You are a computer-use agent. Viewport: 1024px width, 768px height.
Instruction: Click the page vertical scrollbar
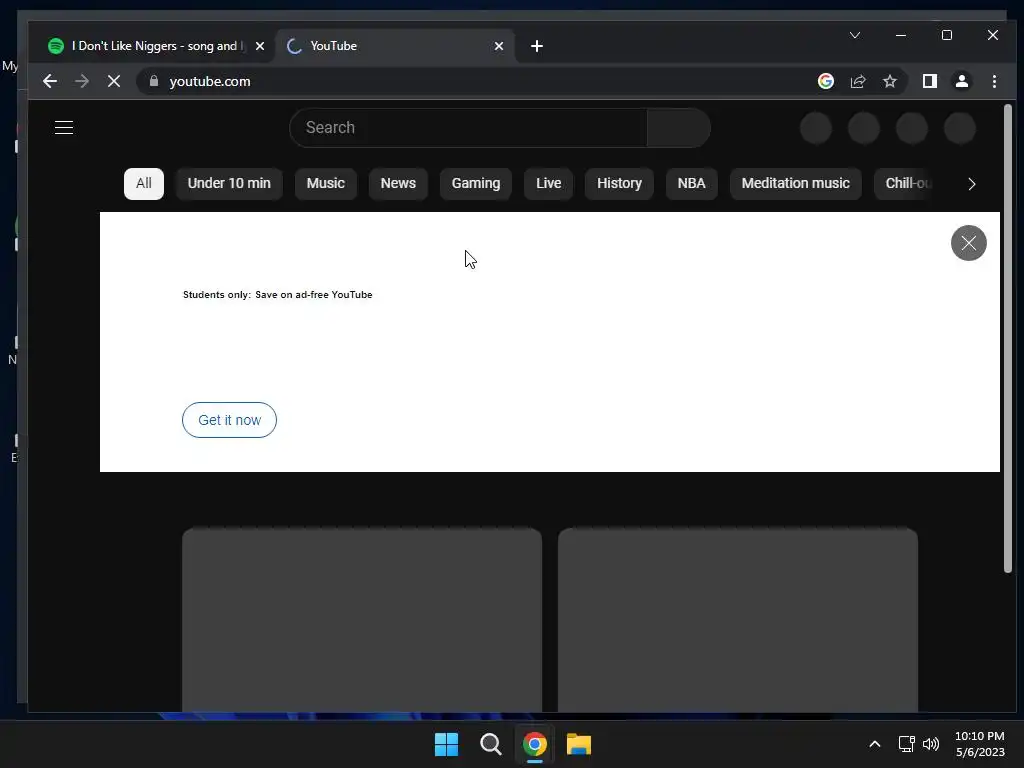1008,340
